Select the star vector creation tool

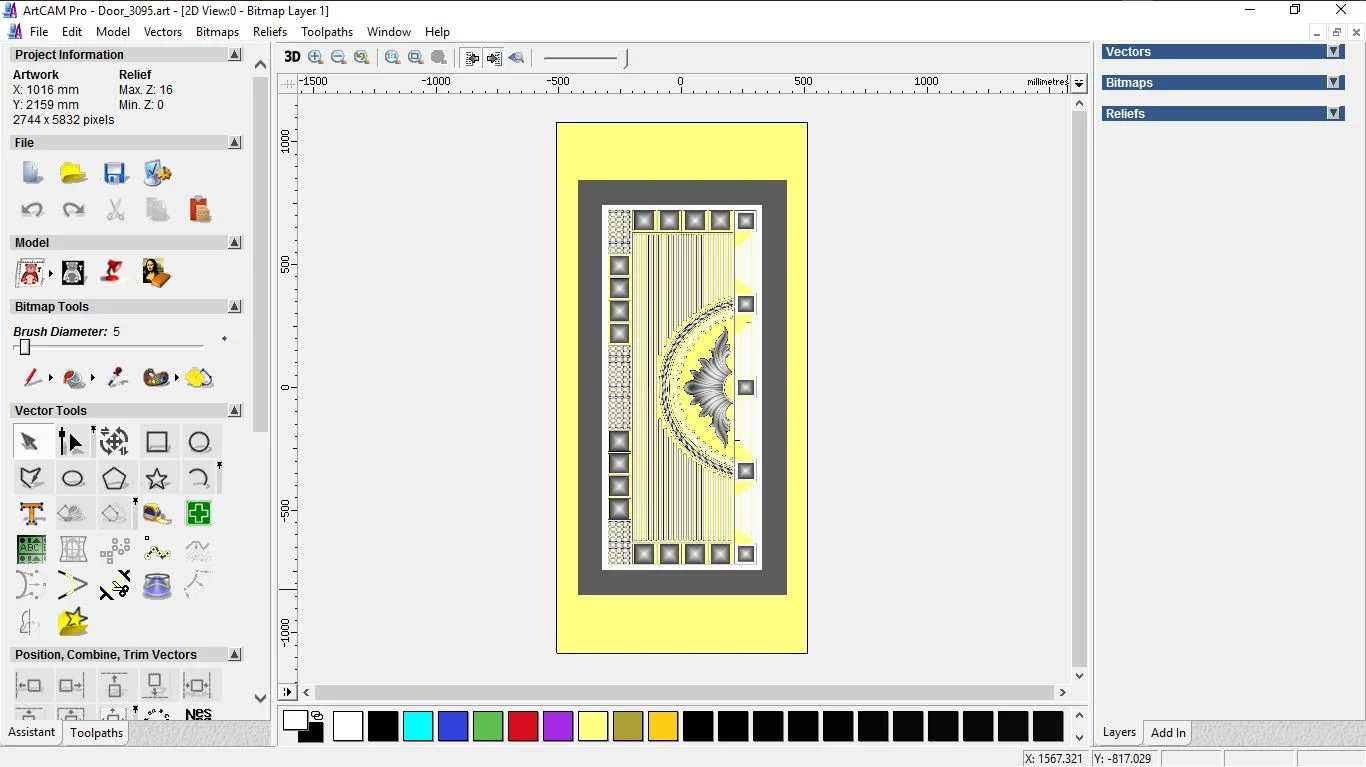coord(157,478)
